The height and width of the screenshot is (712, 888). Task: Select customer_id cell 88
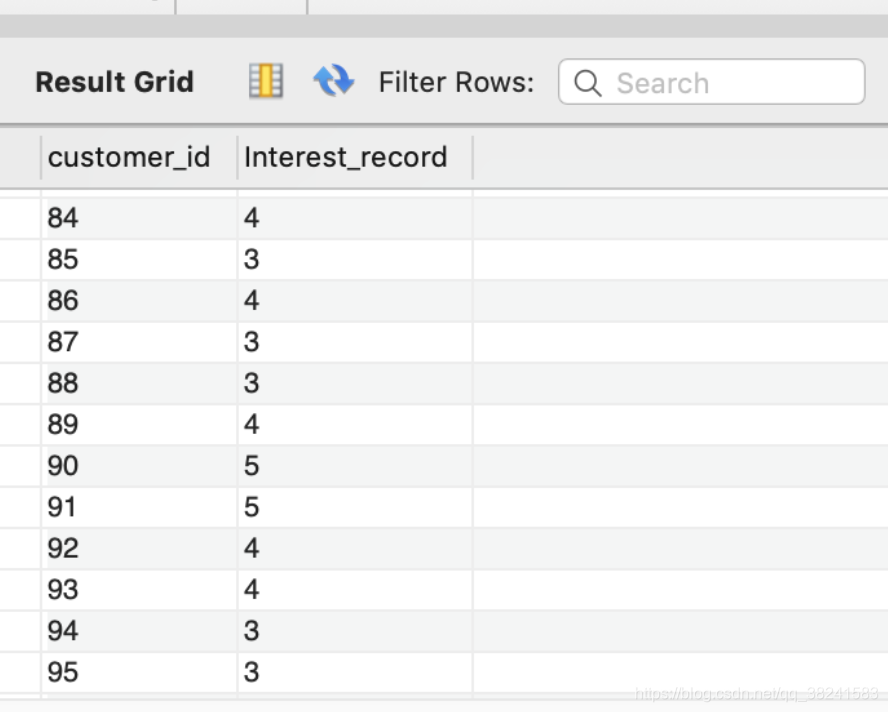tap(139, 383)
